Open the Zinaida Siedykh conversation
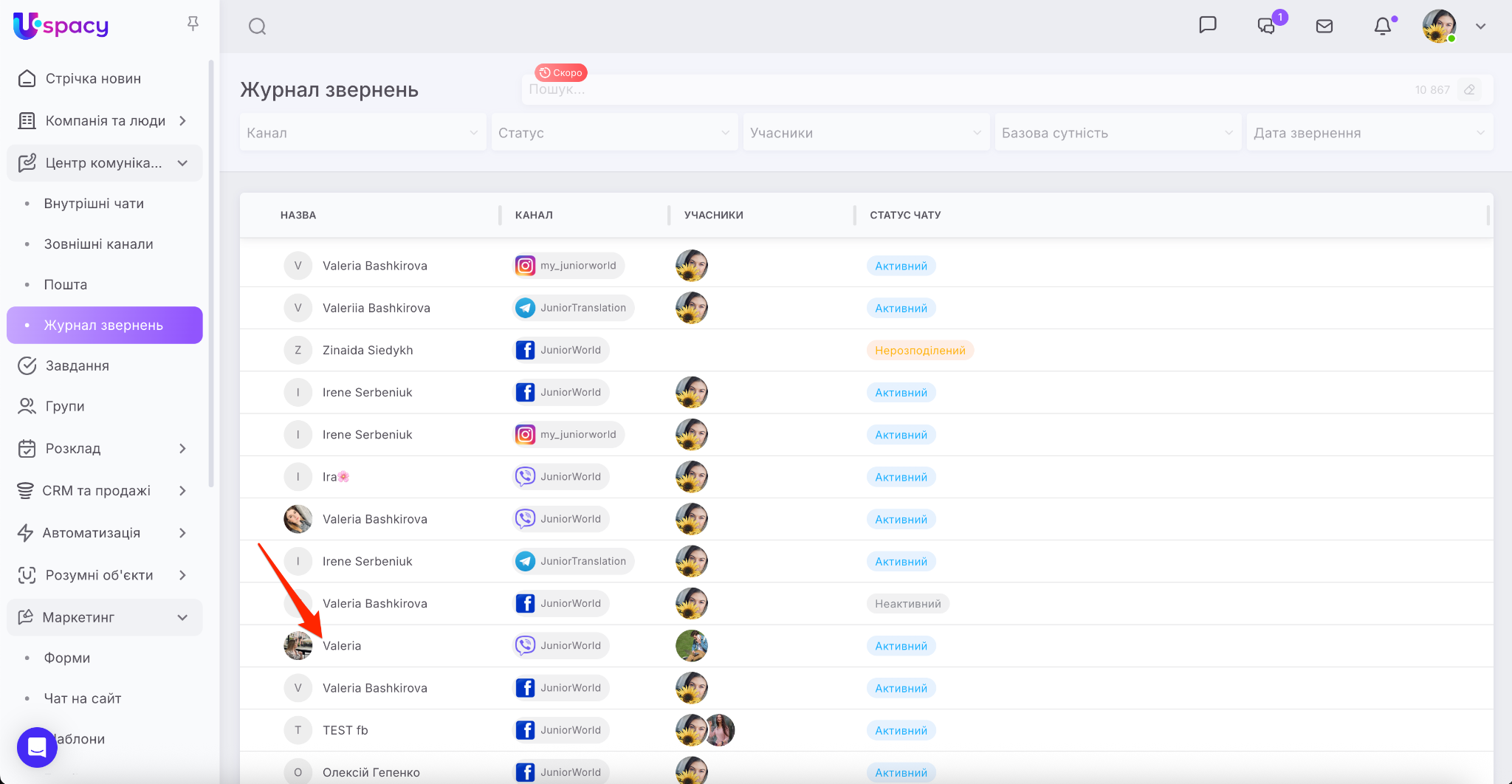The image size is (1512, 784). point(367,350)
